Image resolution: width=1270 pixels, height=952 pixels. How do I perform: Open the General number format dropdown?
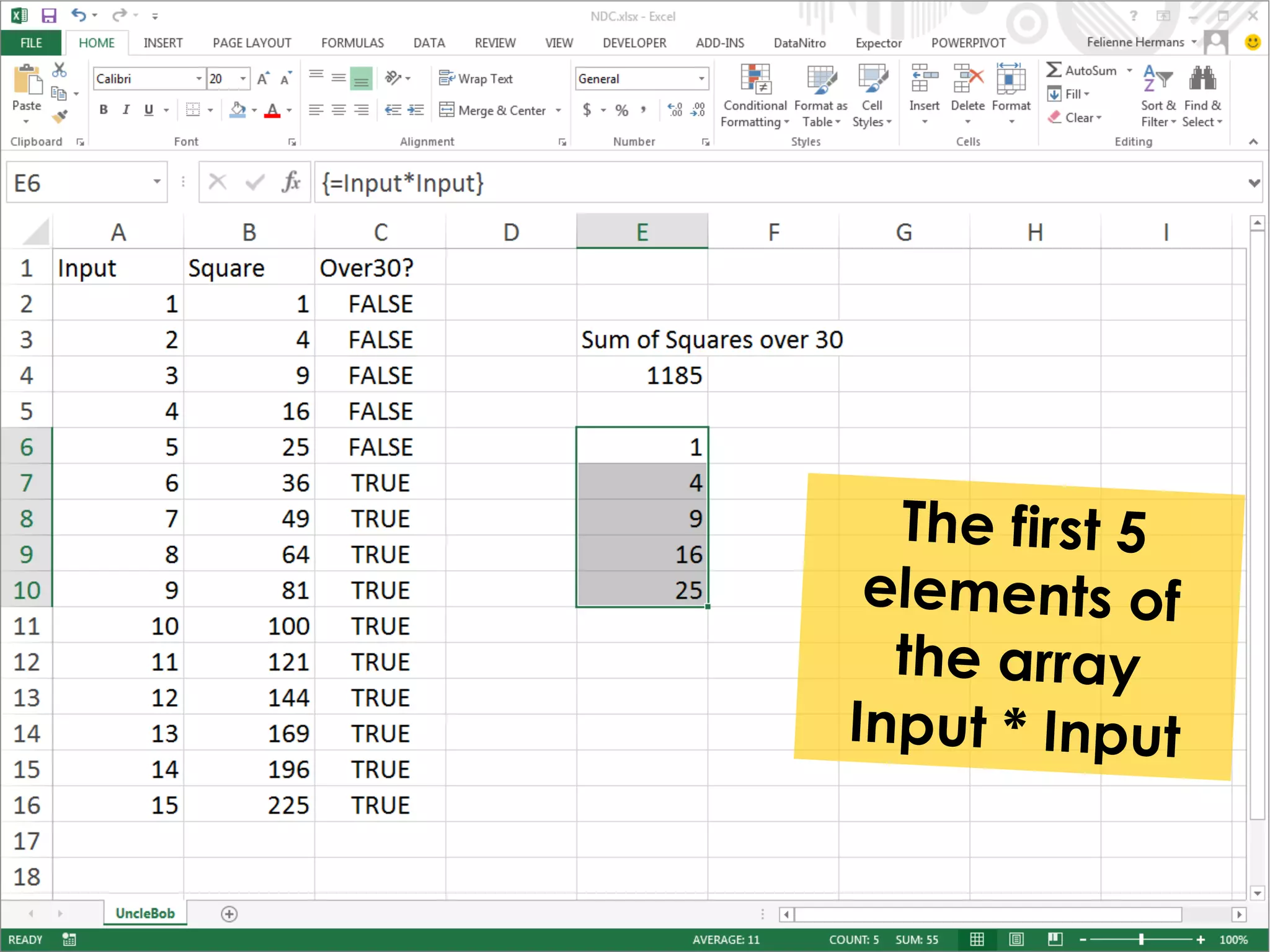point(701,79)
